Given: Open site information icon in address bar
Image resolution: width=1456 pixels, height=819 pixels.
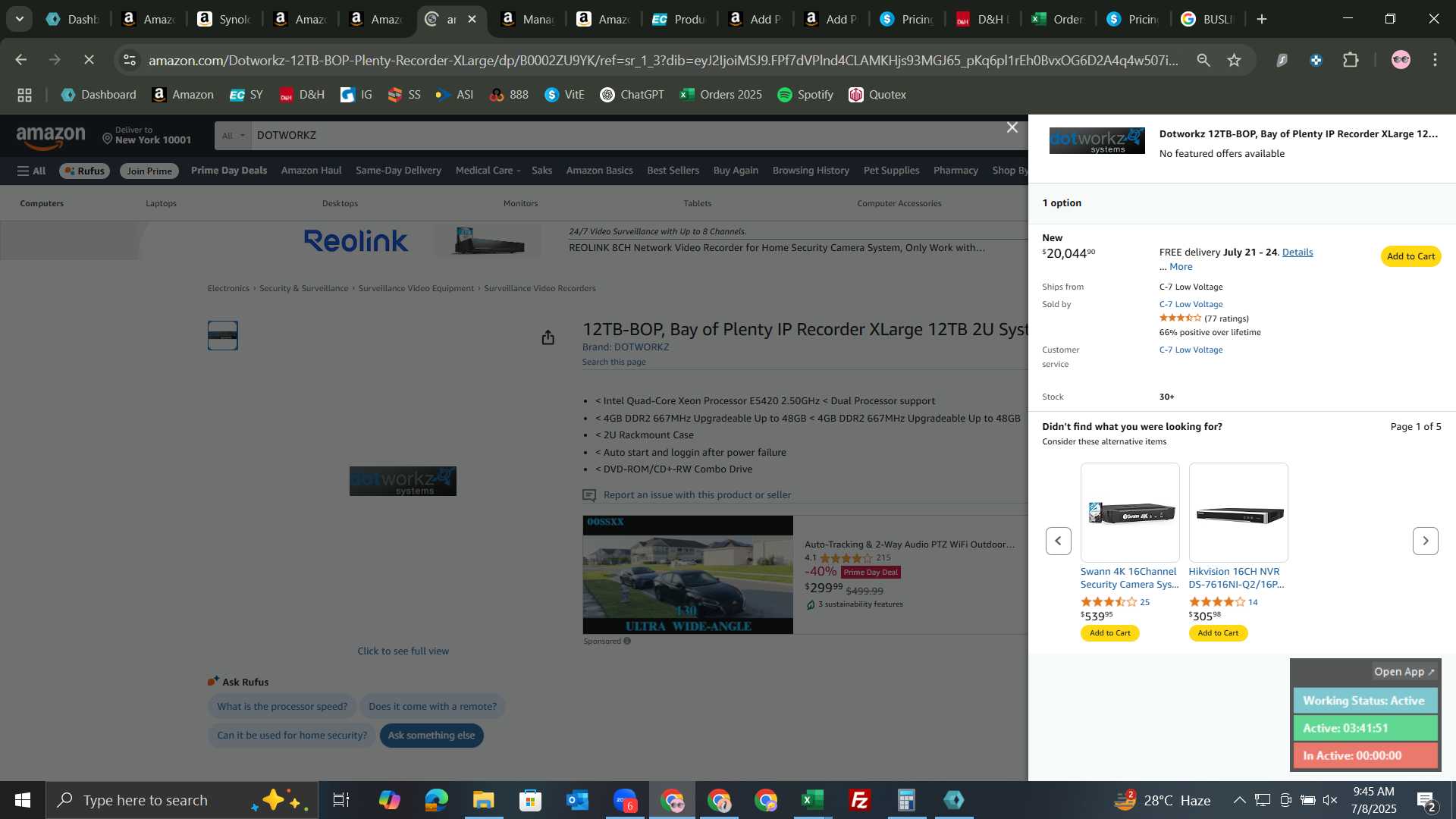Looking at the screenshot, I should [x=130, y=60].
